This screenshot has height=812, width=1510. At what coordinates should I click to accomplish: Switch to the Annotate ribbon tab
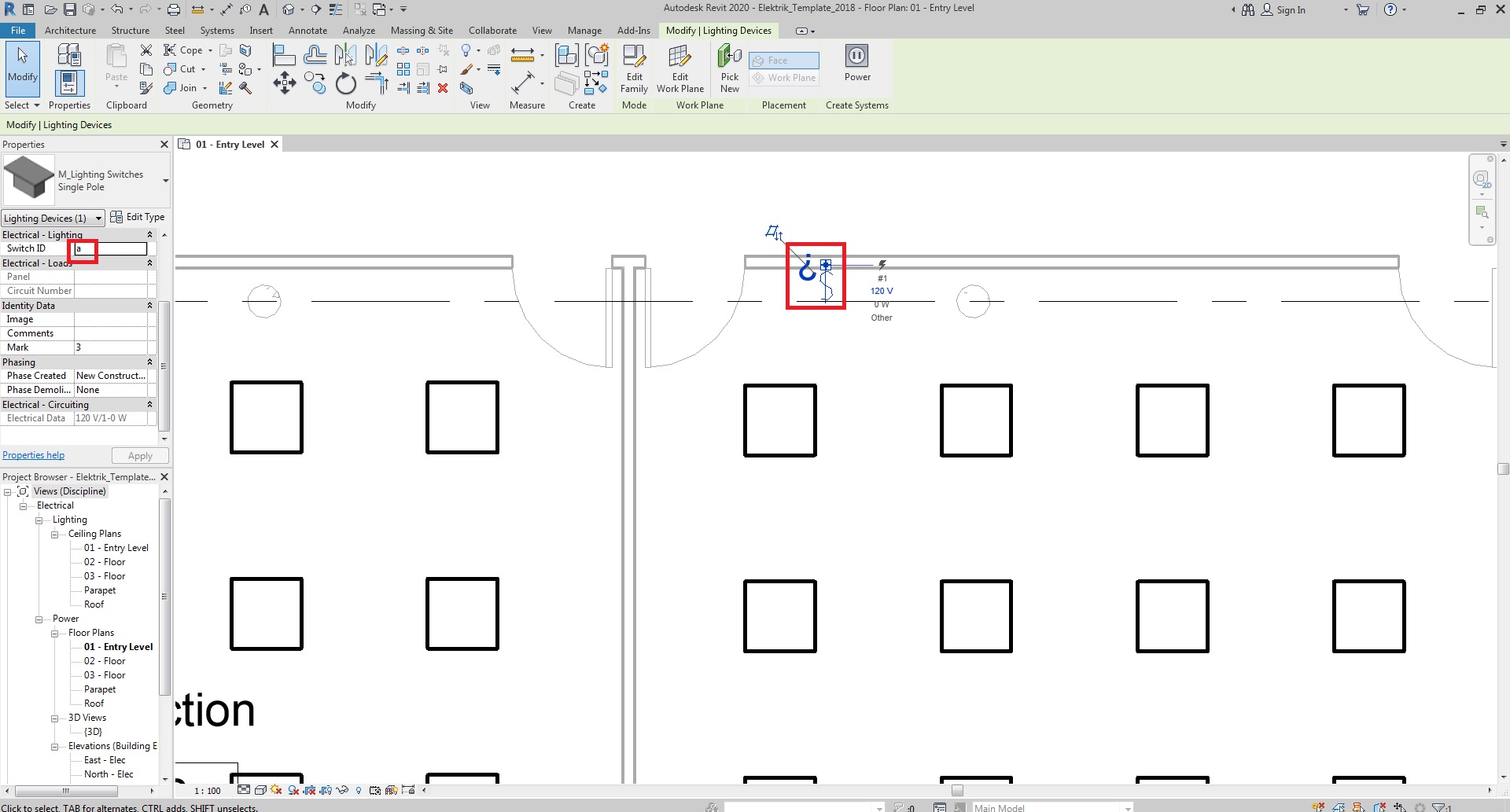tap(308, 31)
